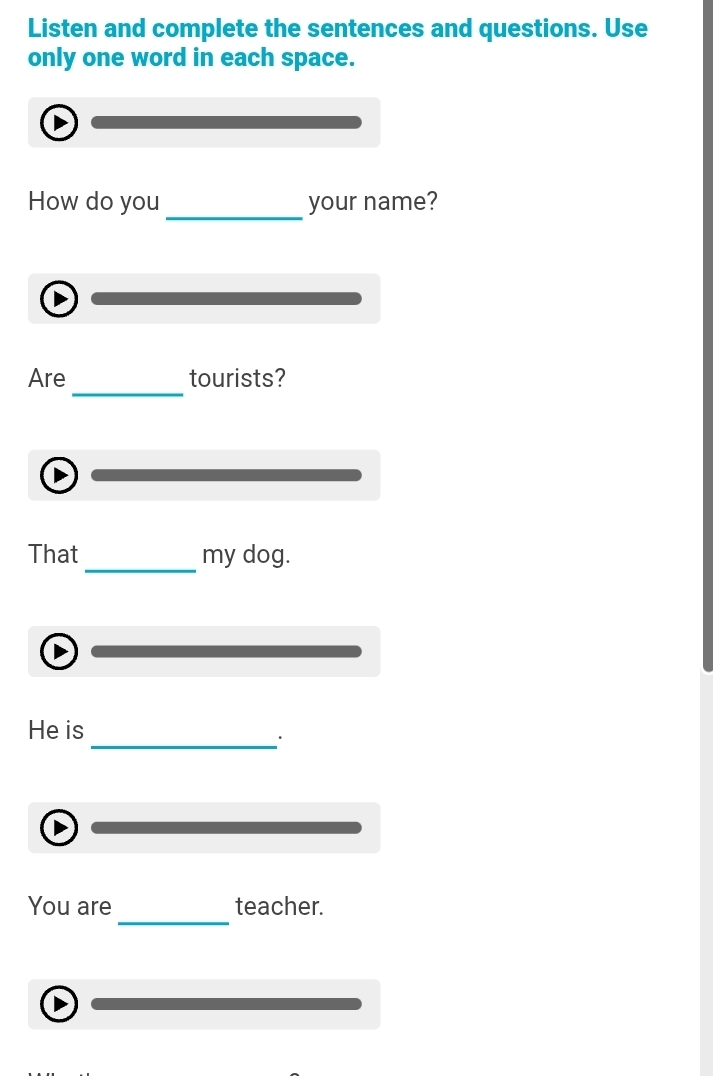
Task: Seek audio bar above 'That ... my dog'
Action: [226, 475]
